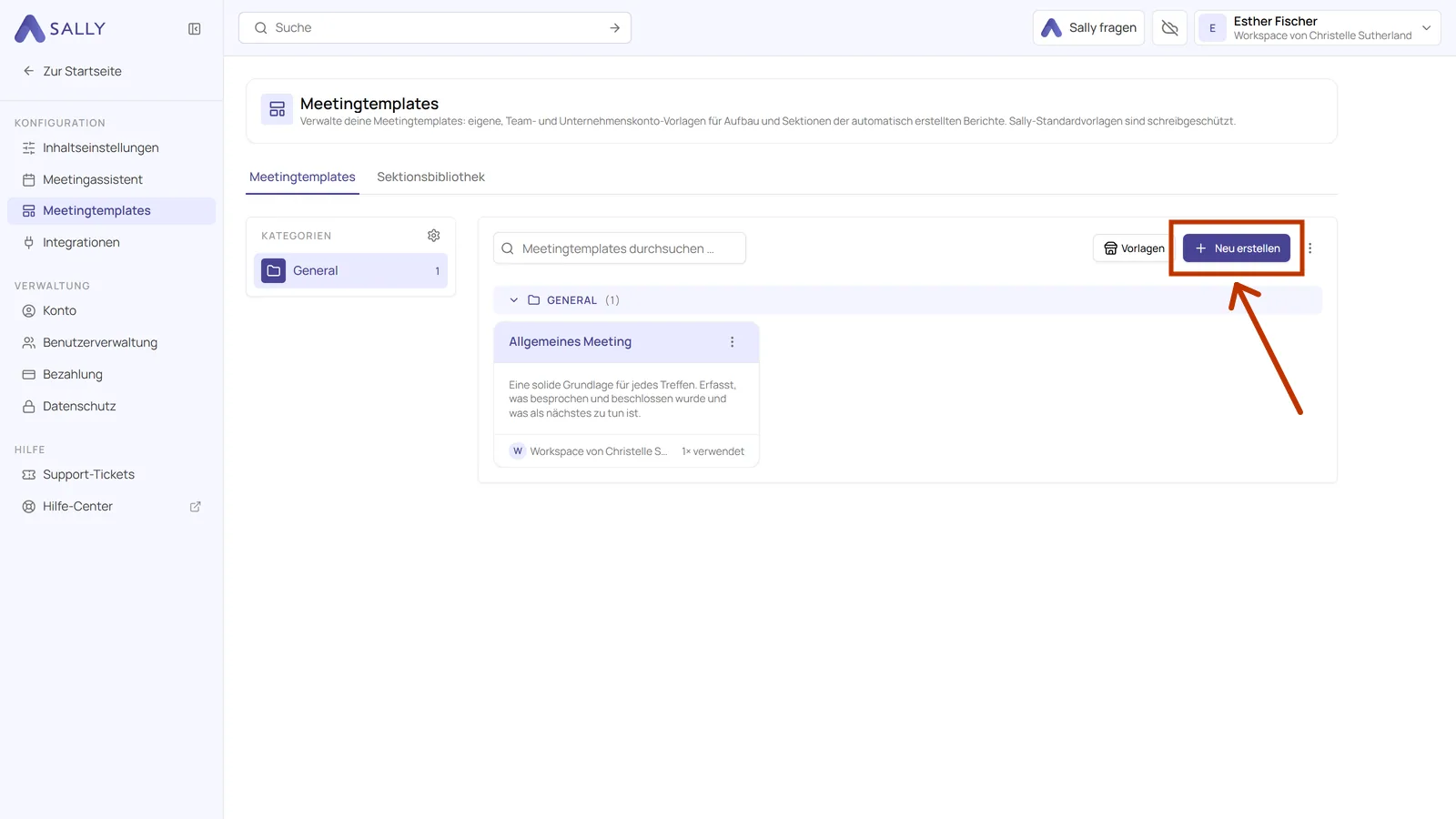Toggle the crossed-out cloud icon button
1456x819 pixels.
tap(1170, 28)
